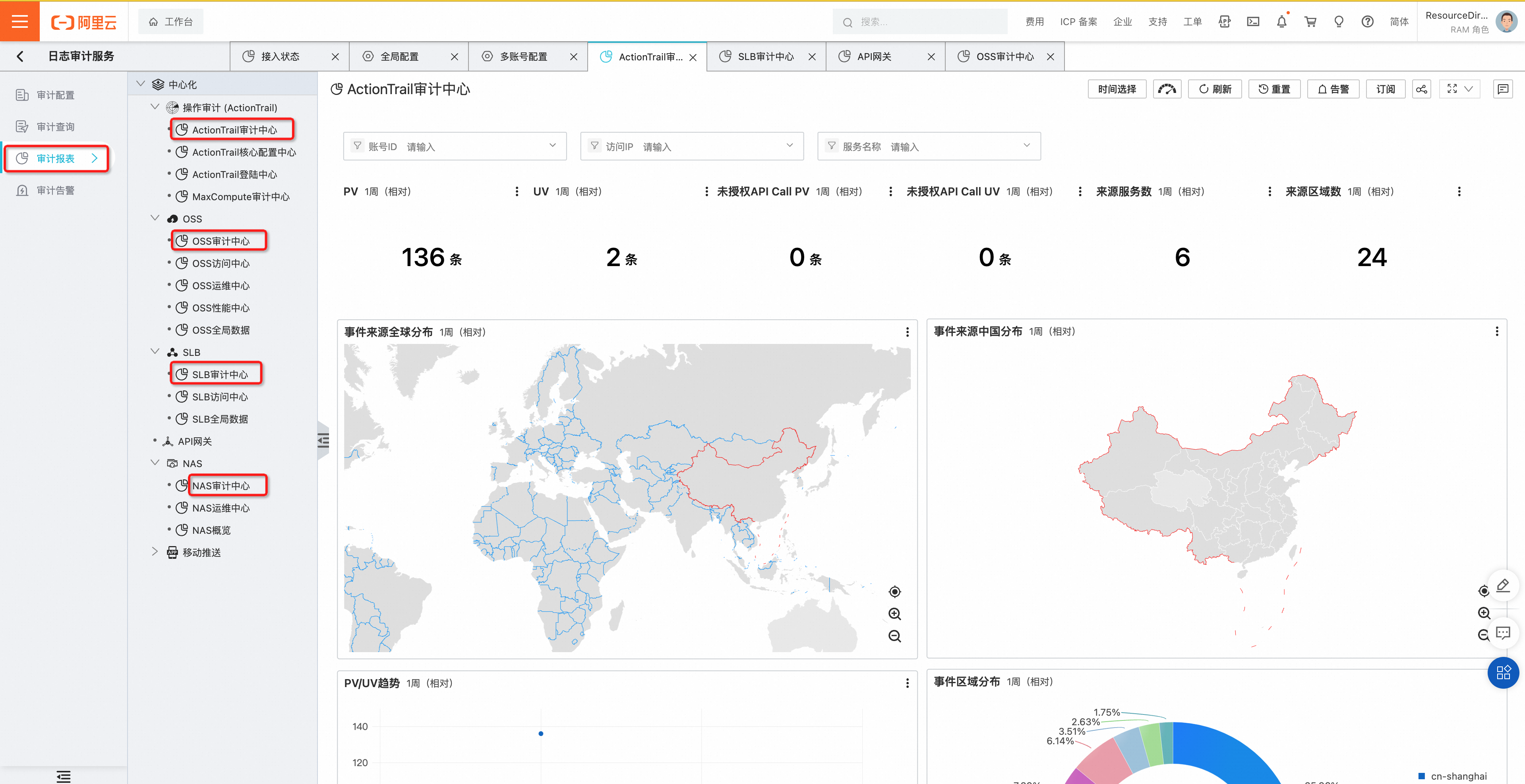Click the top search input field

click(x=920, y=22)
